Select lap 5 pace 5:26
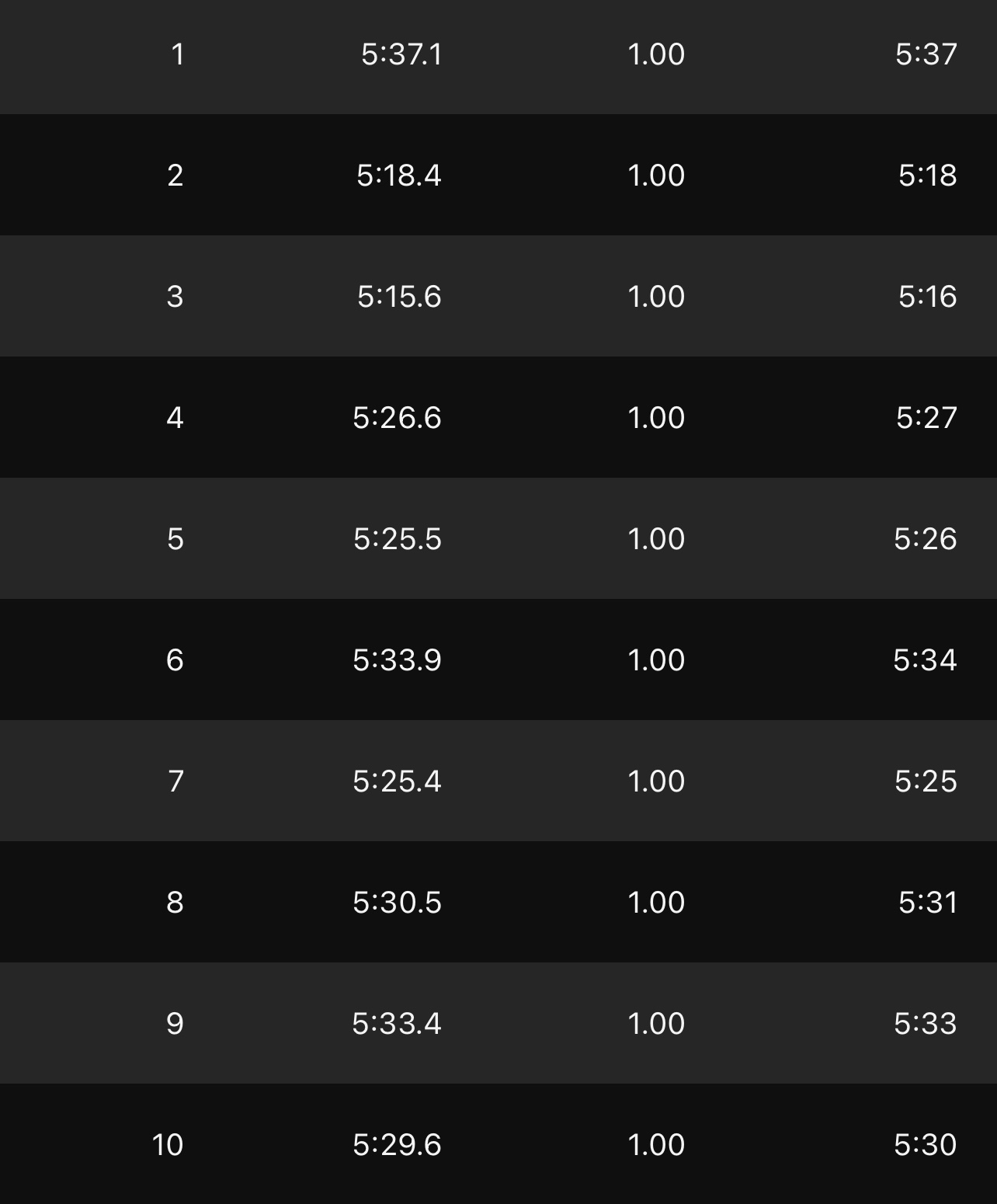Image resolution: width=997 pixels, height=1204 pixels. (926, 539)
